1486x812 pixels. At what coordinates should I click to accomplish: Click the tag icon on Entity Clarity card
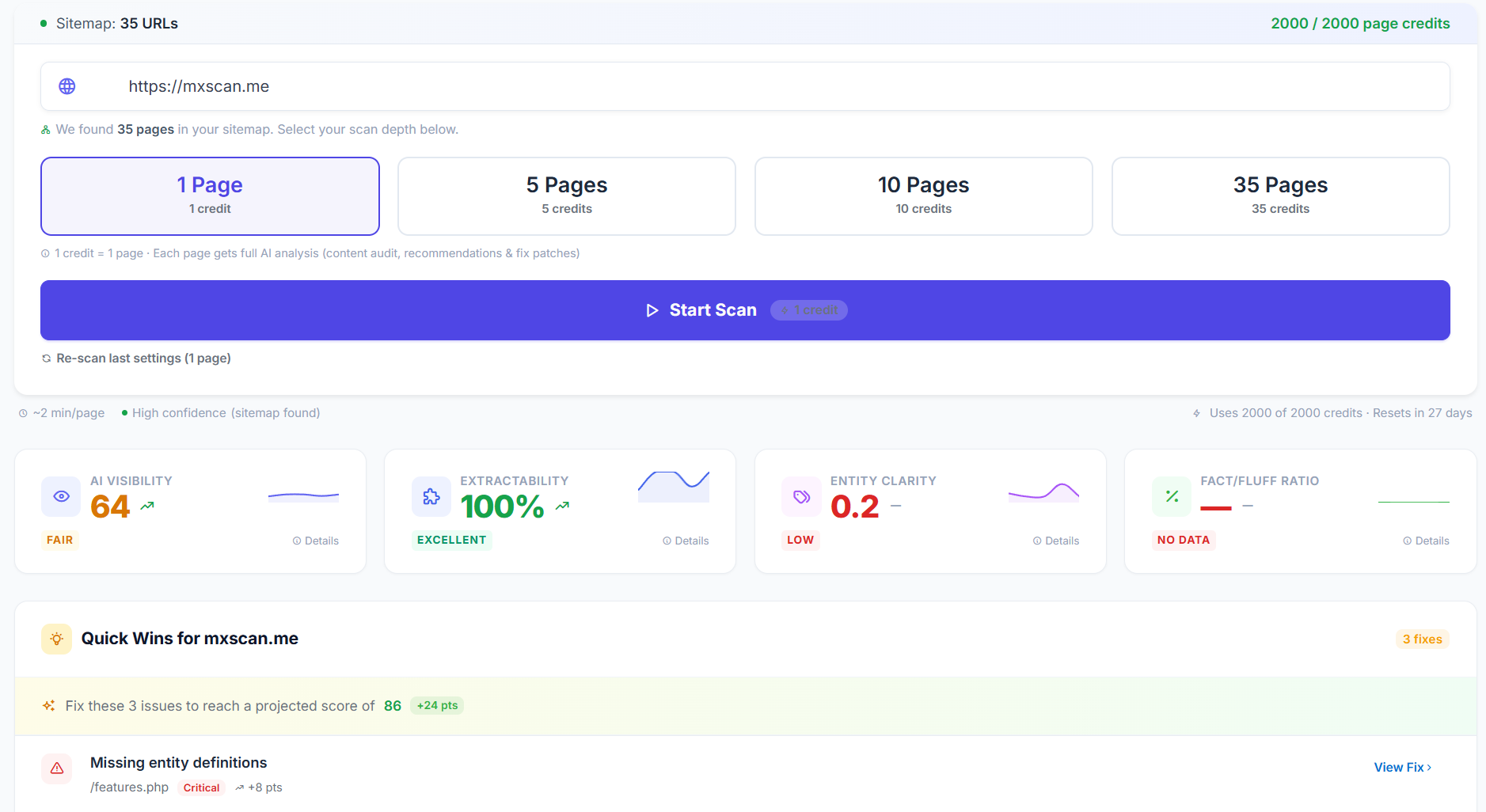(x=801, y=496)
